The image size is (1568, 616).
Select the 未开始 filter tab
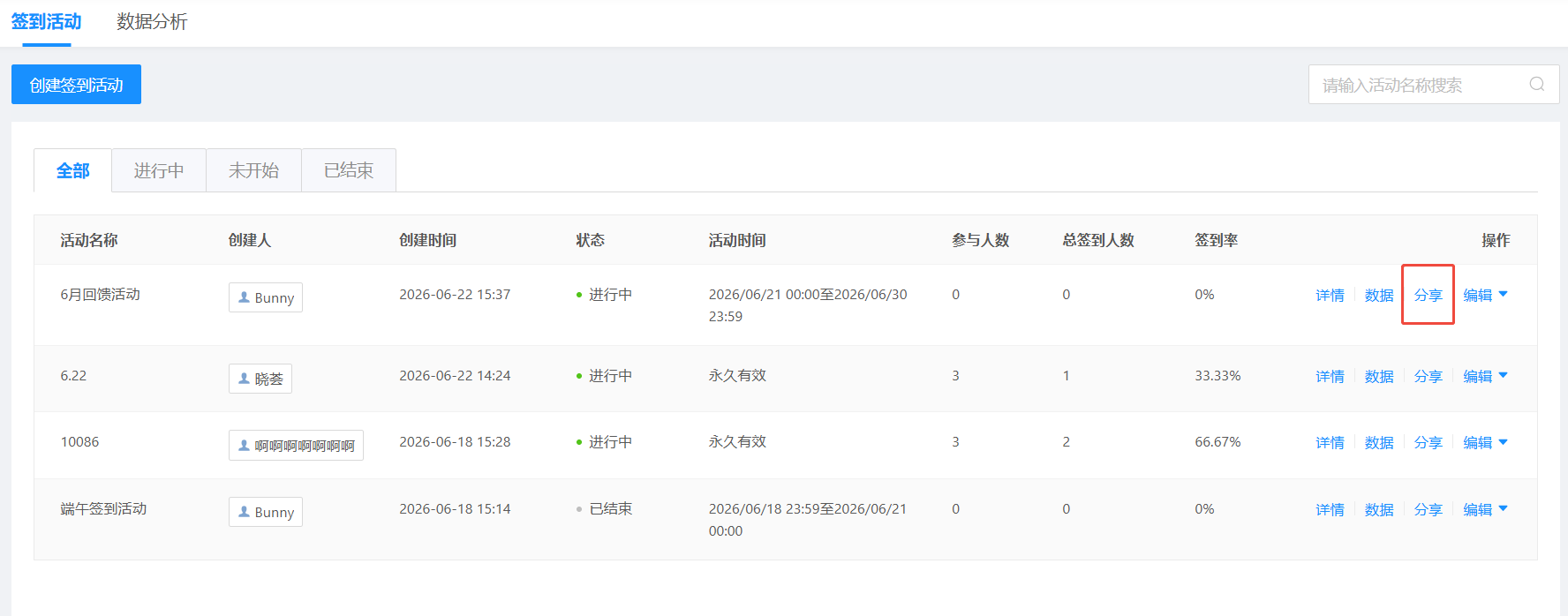pos(254,170)
